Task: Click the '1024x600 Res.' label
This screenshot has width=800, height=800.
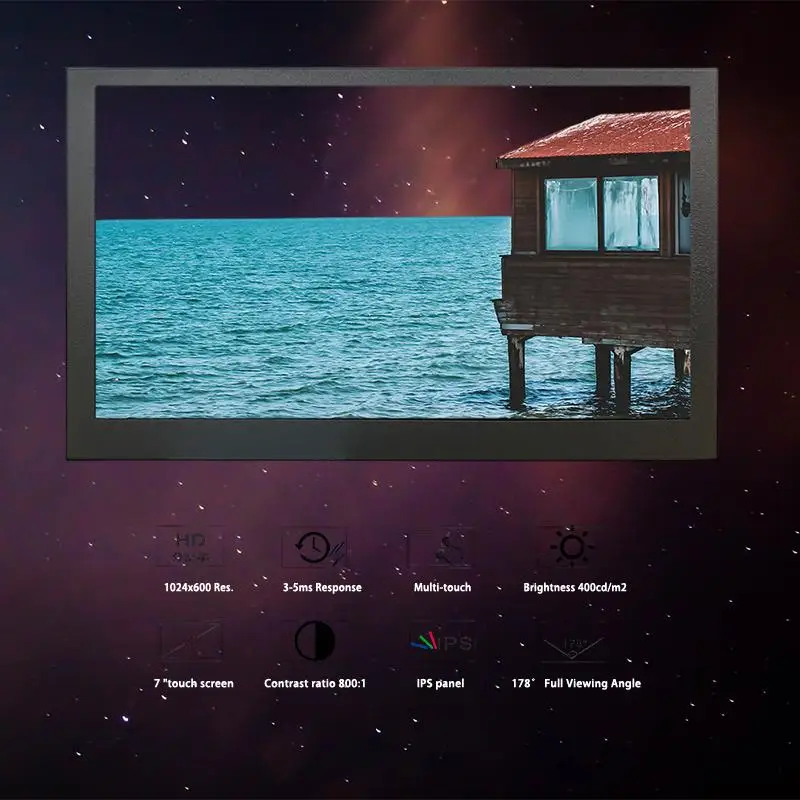Action: 198,587
